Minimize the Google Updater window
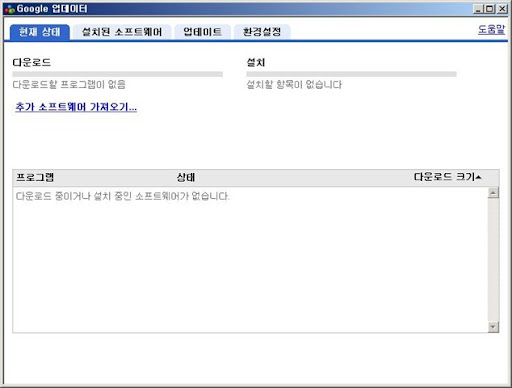This screenshot has height=388, width=512. point(478,9)
